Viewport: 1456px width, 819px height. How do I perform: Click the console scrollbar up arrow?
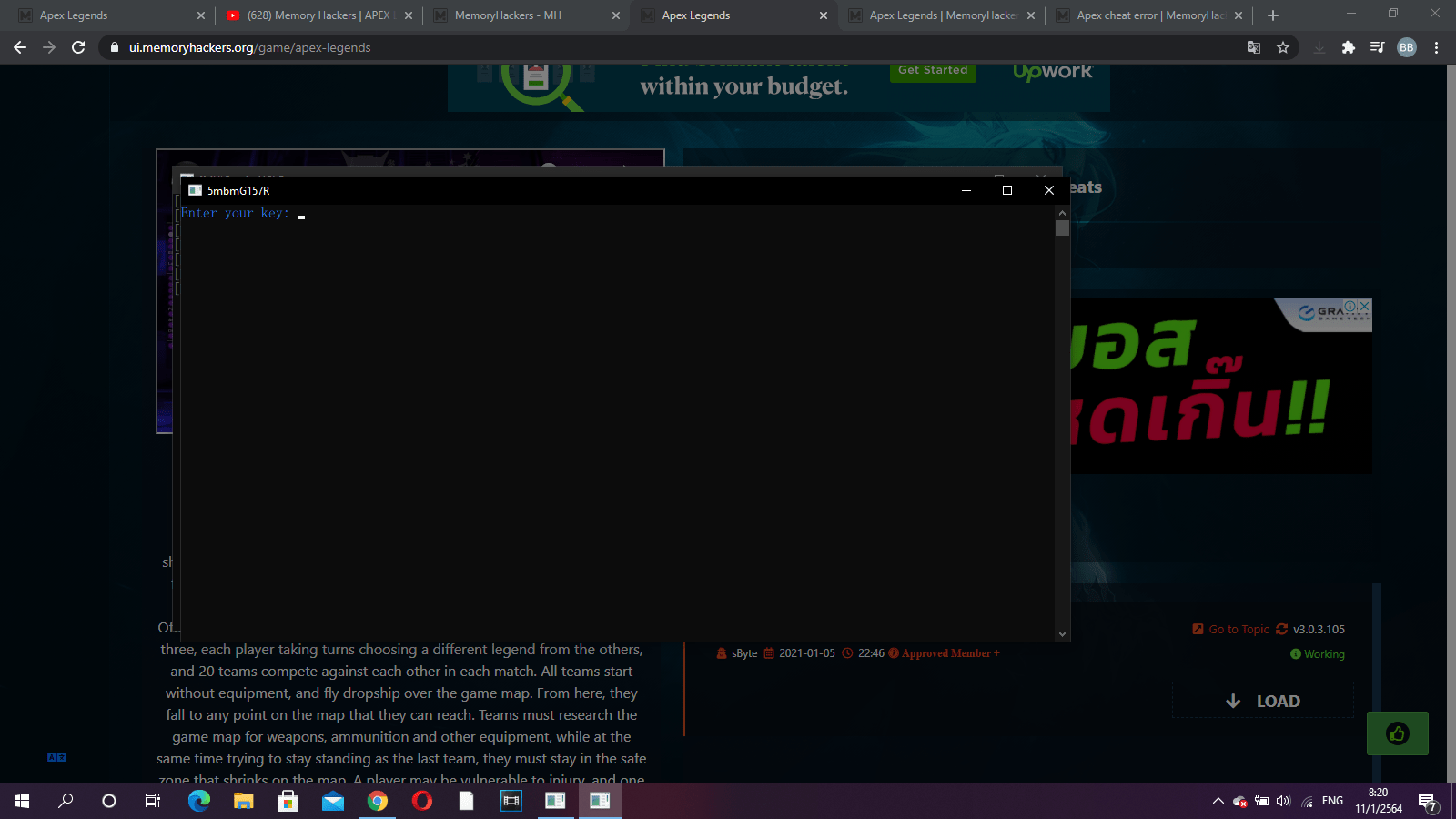click(1062, 213)
